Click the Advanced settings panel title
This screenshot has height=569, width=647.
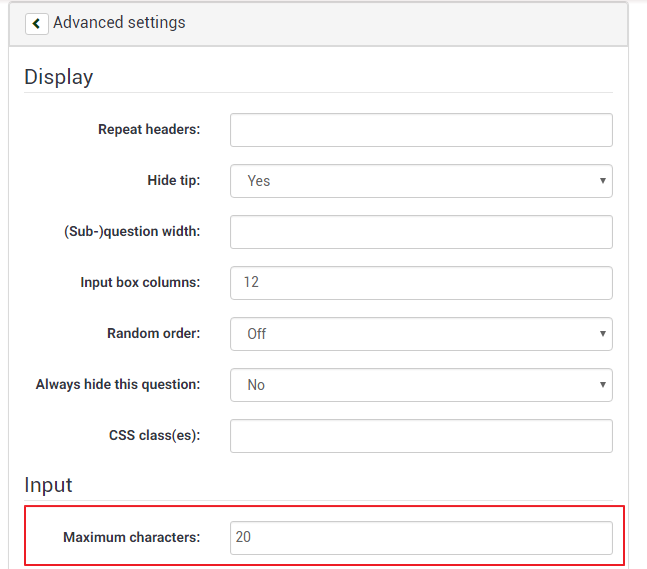click(119, 22)
